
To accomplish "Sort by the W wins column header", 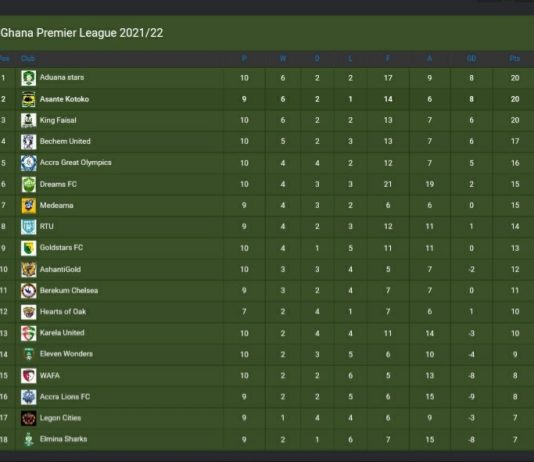I will pyautogui.click(x=283, y=59).
